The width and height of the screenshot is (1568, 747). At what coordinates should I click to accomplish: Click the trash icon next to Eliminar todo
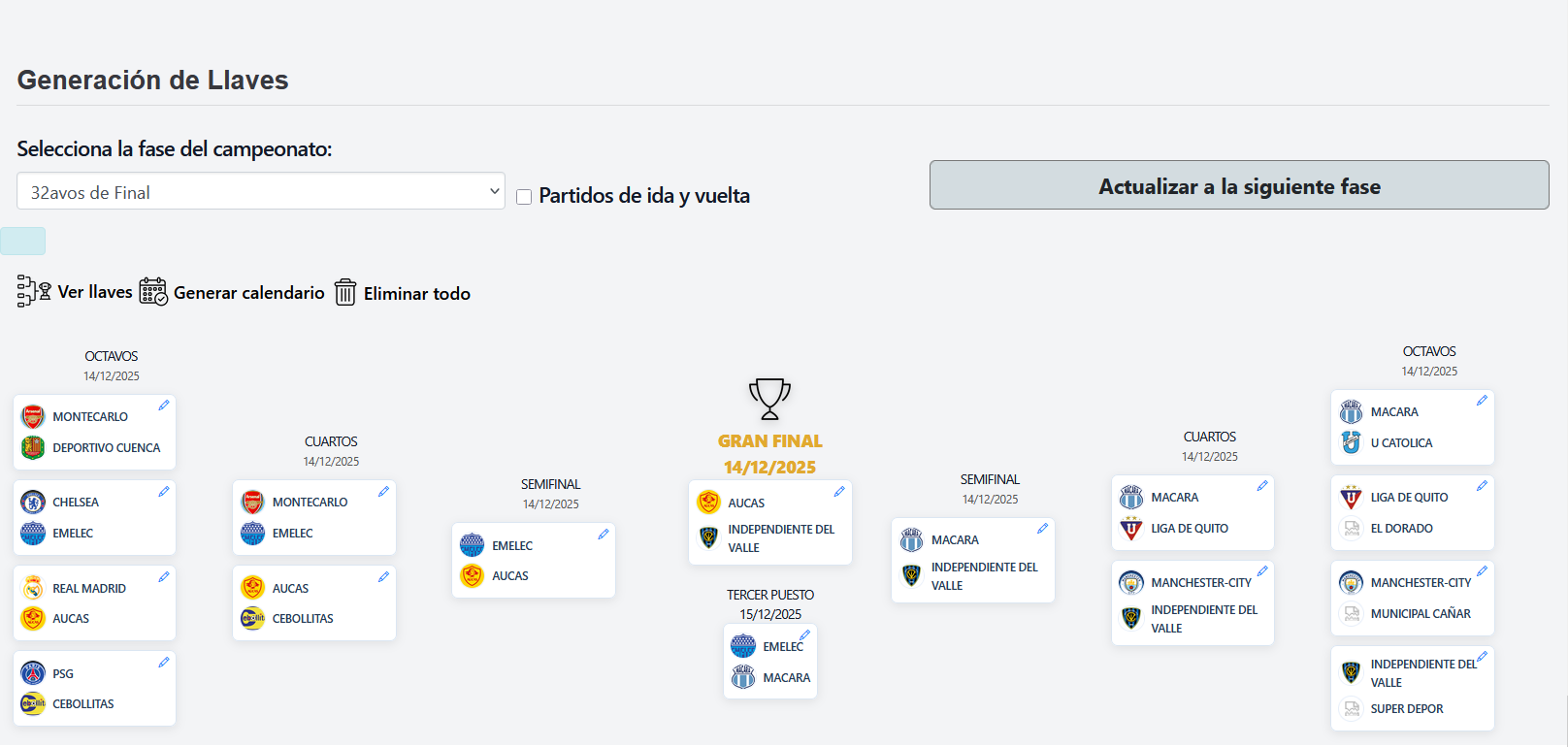coord(345,292)
